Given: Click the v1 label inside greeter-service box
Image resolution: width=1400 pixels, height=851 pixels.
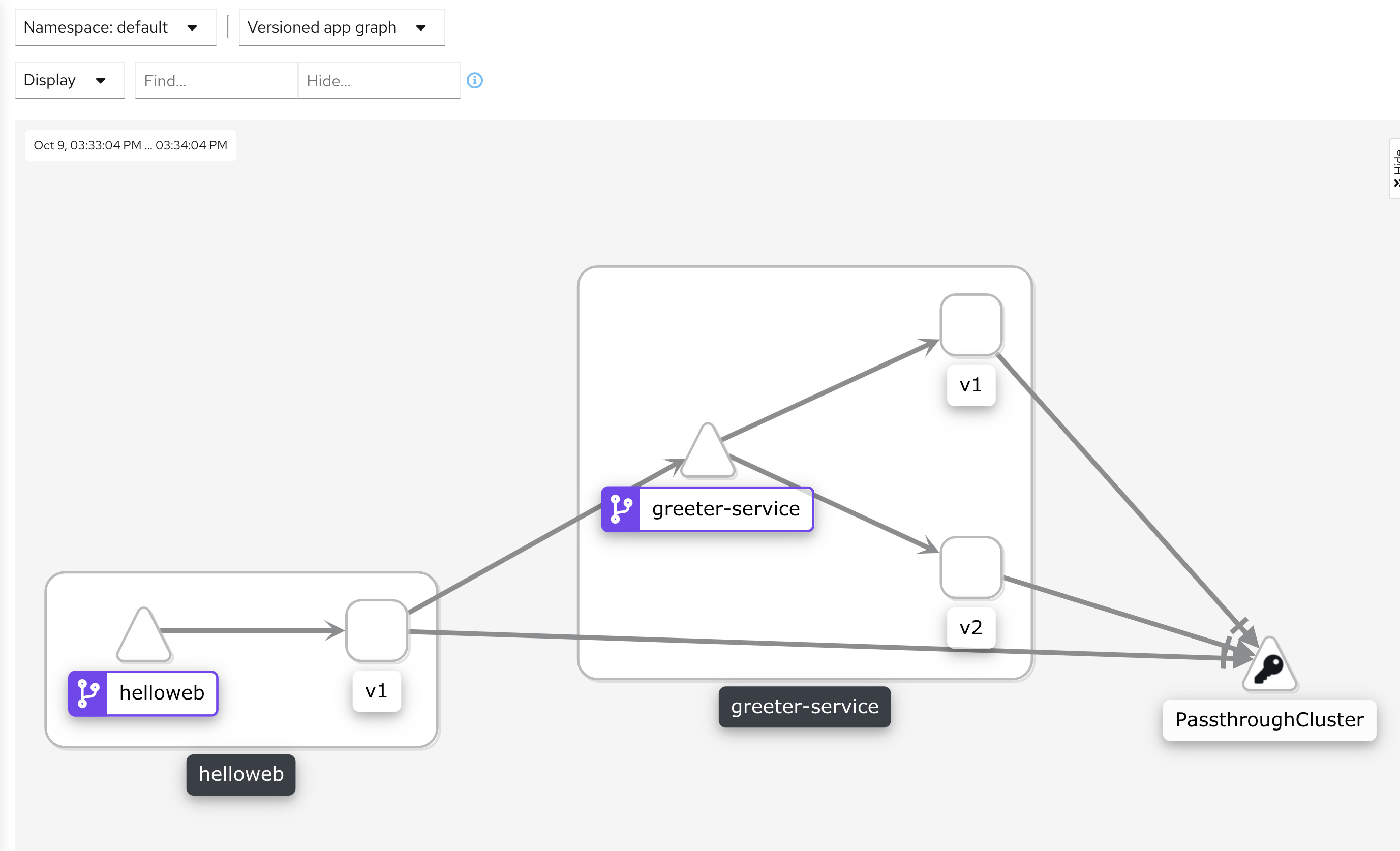Looking at the screenshot, I should click(971, 386).
